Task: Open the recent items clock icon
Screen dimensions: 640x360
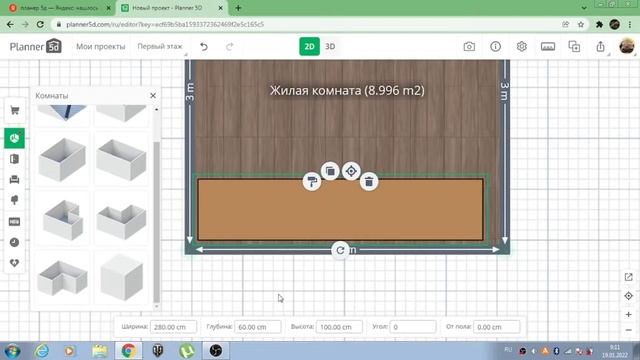Action: tap(14, 242)
